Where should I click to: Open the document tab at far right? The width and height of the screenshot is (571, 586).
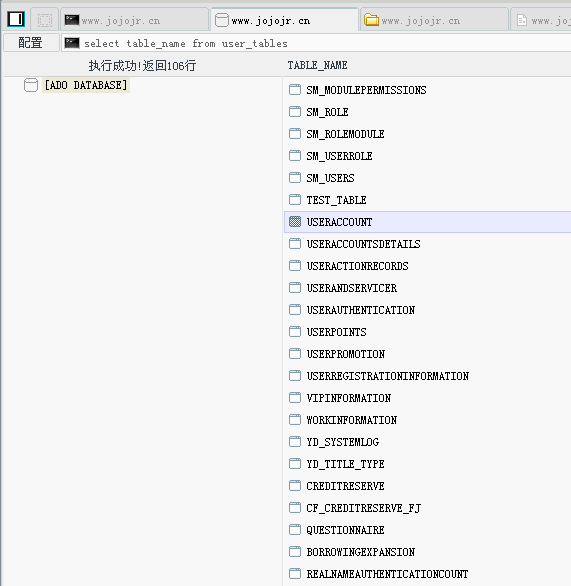541,20
